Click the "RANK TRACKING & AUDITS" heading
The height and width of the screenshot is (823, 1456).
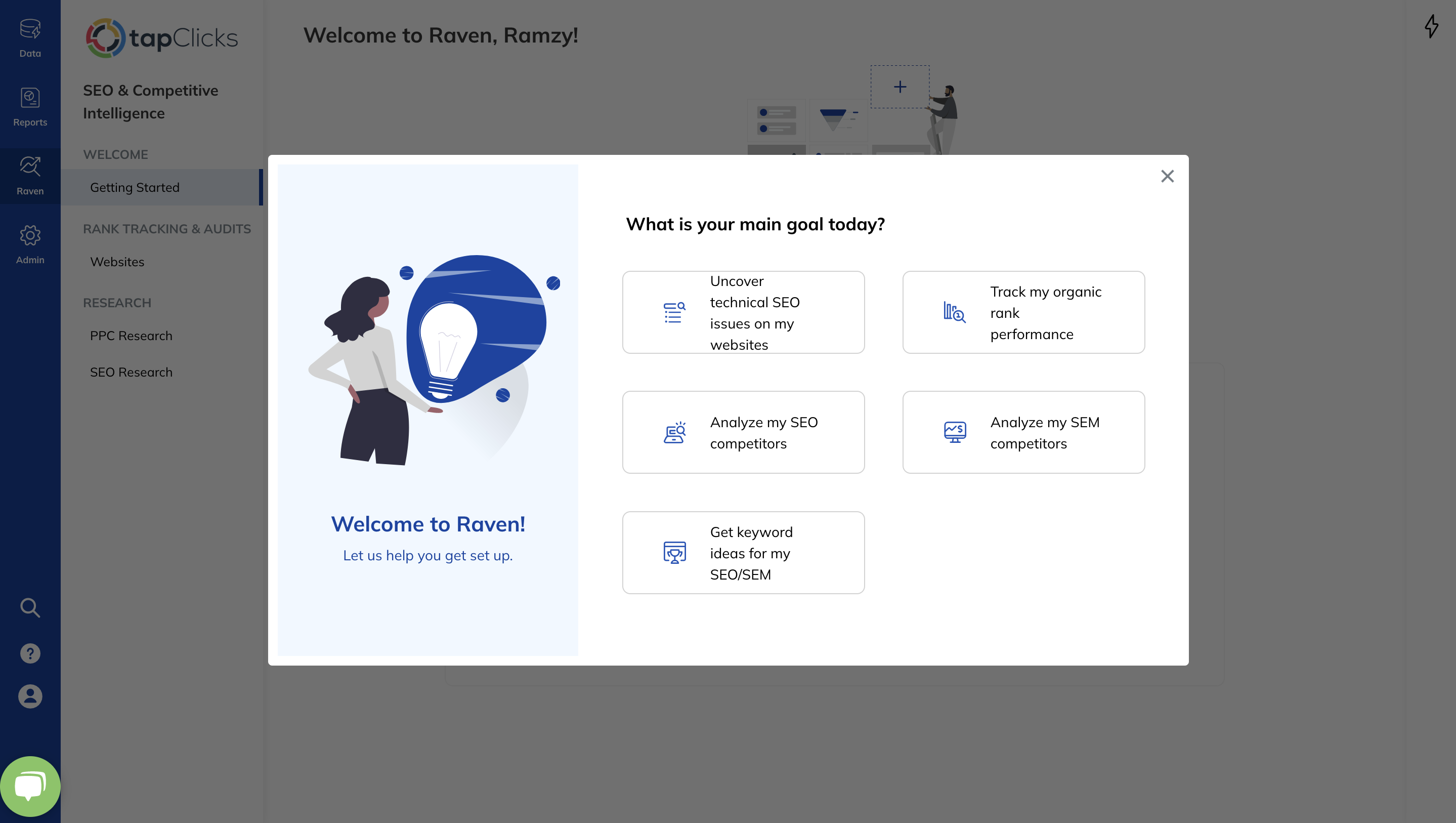point(167,229)
